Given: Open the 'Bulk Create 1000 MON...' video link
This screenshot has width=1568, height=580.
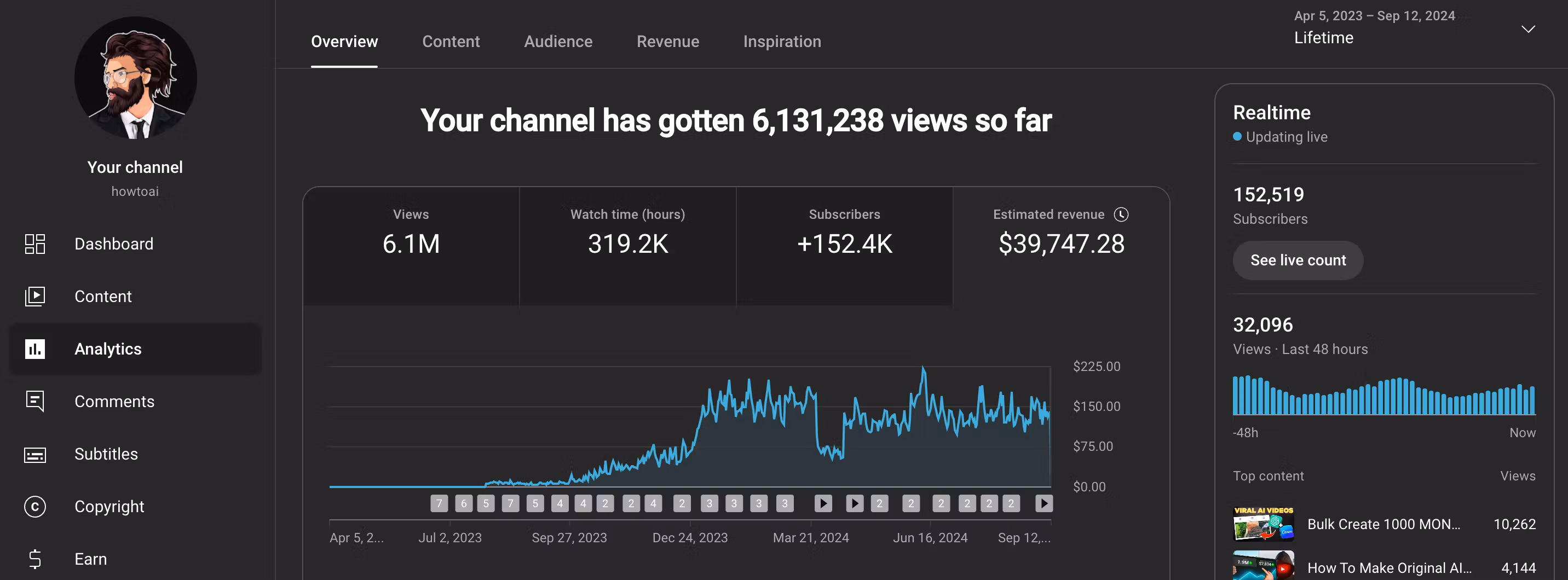Looking at the screenshot, I should [x=1383, y=524].
